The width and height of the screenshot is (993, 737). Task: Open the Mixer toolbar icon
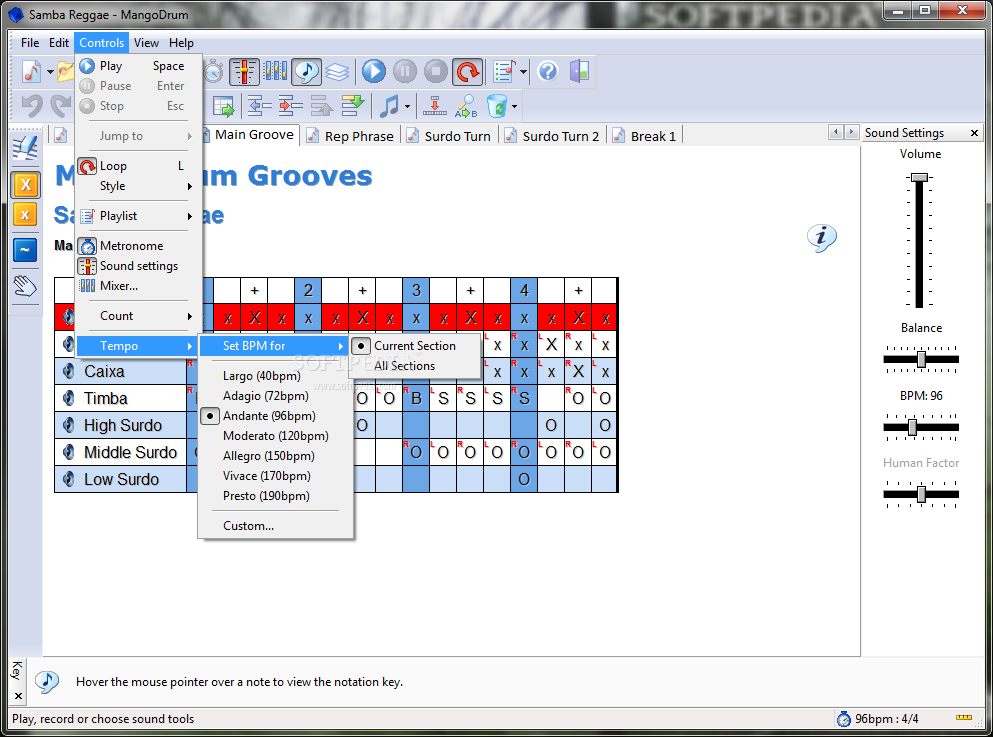pyautogui.click(x=275, y=71)
